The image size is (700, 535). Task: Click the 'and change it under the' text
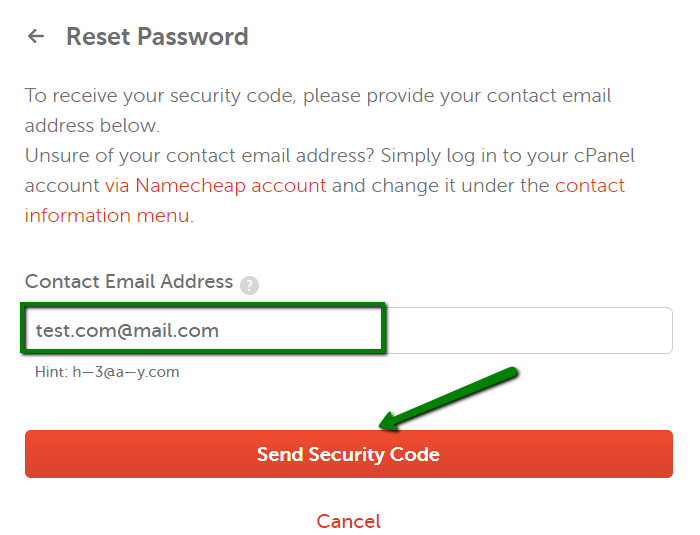(x=441, y=185)
